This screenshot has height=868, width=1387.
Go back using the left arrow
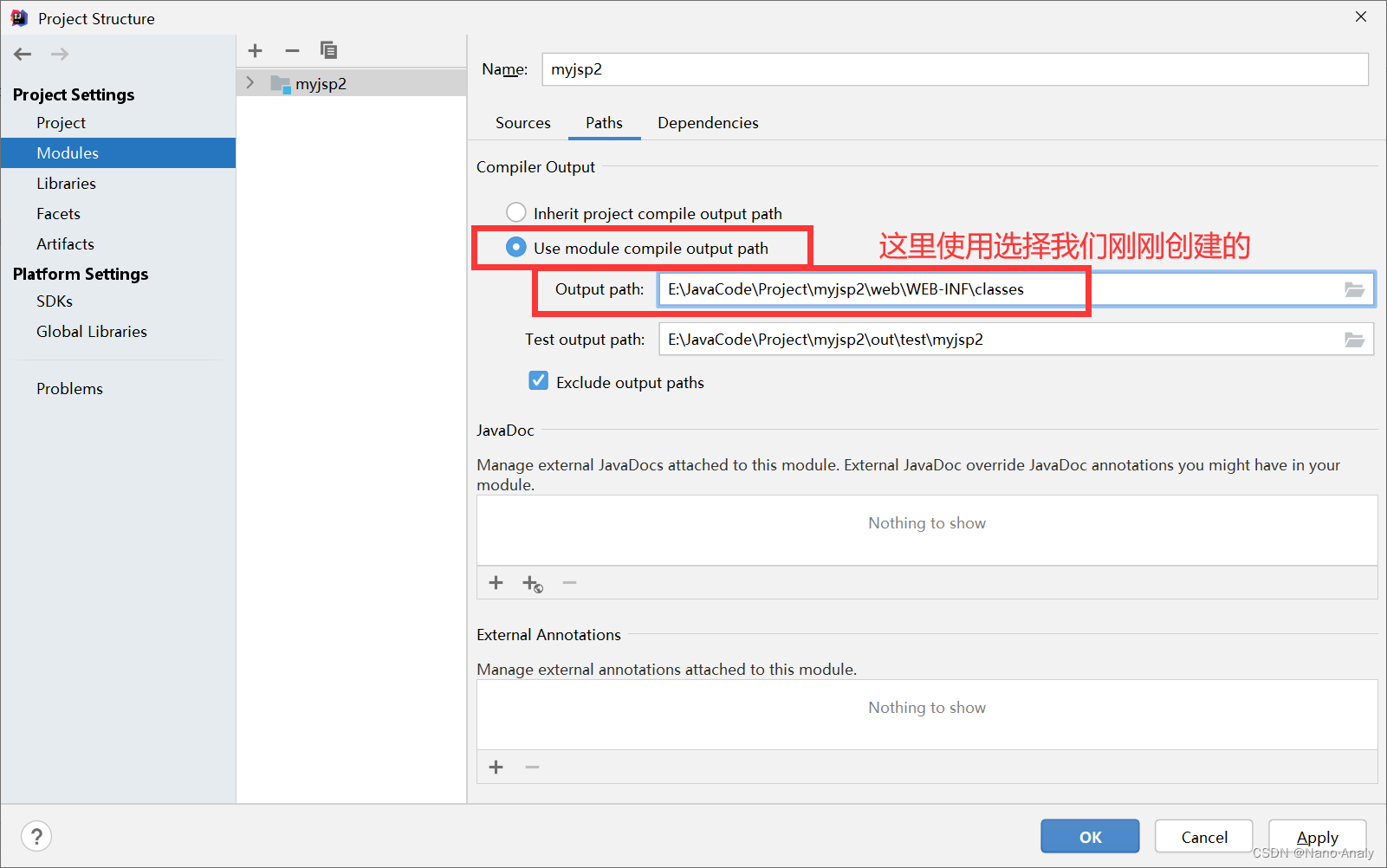click(23, 55)
